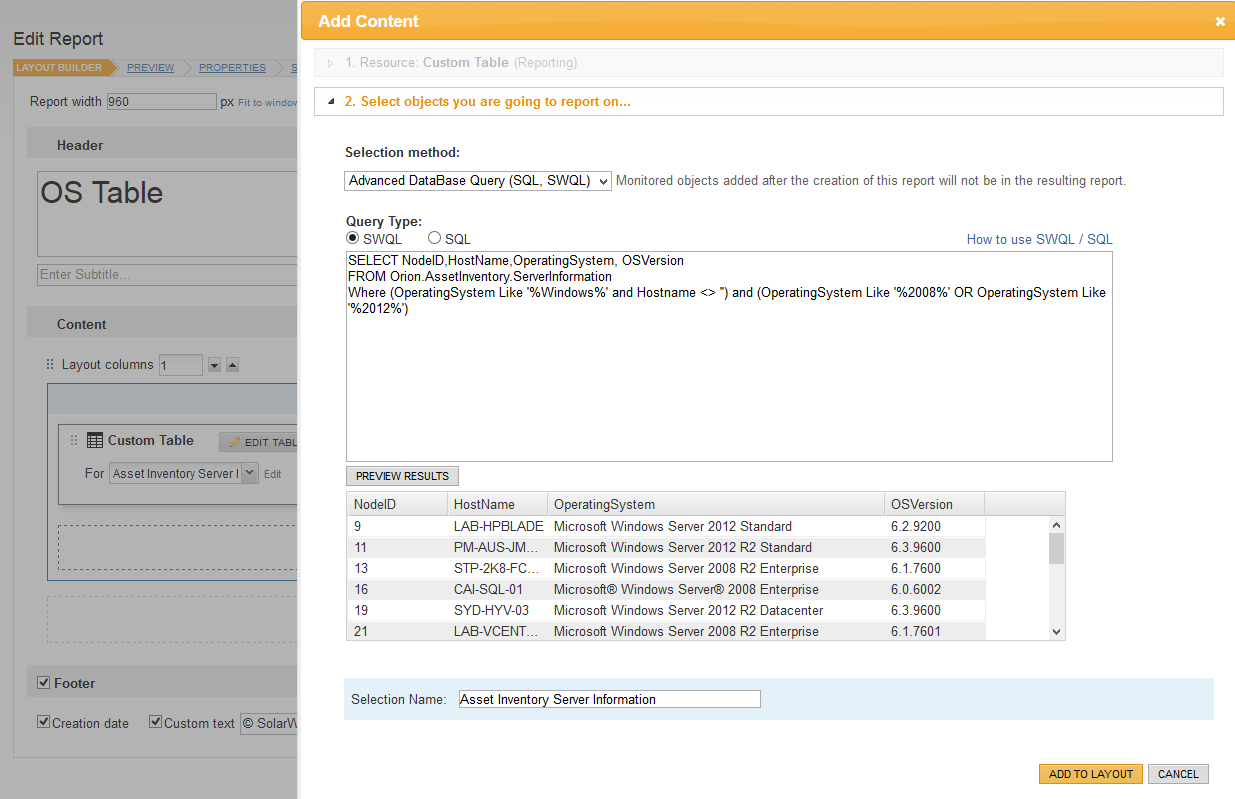Click the drag handle of Custom Table resource
Screen dimensions: 1235x799
[73, 440]
